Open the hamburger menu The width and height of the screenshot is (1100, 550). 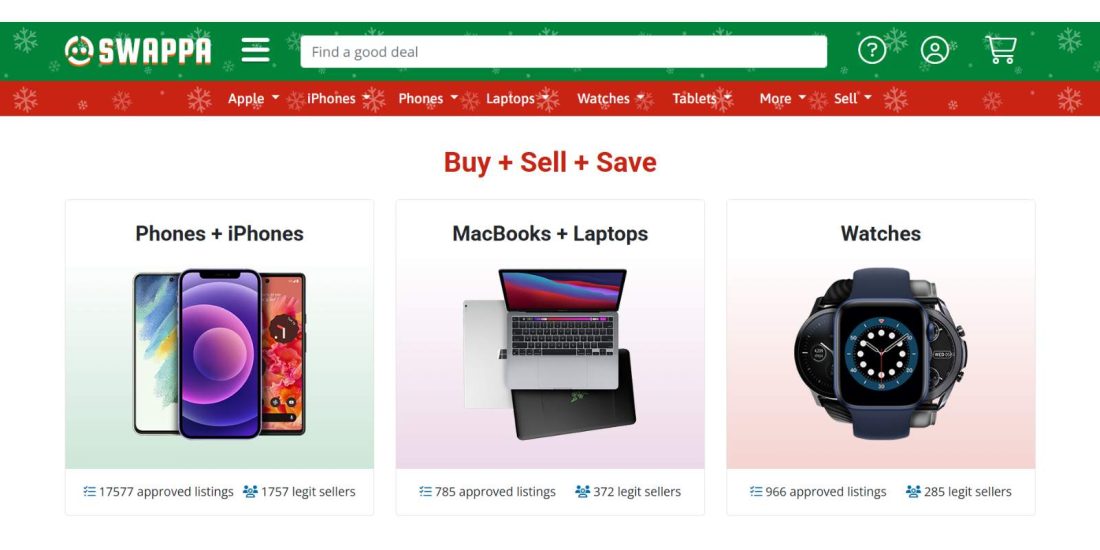(x=256, y=50)
